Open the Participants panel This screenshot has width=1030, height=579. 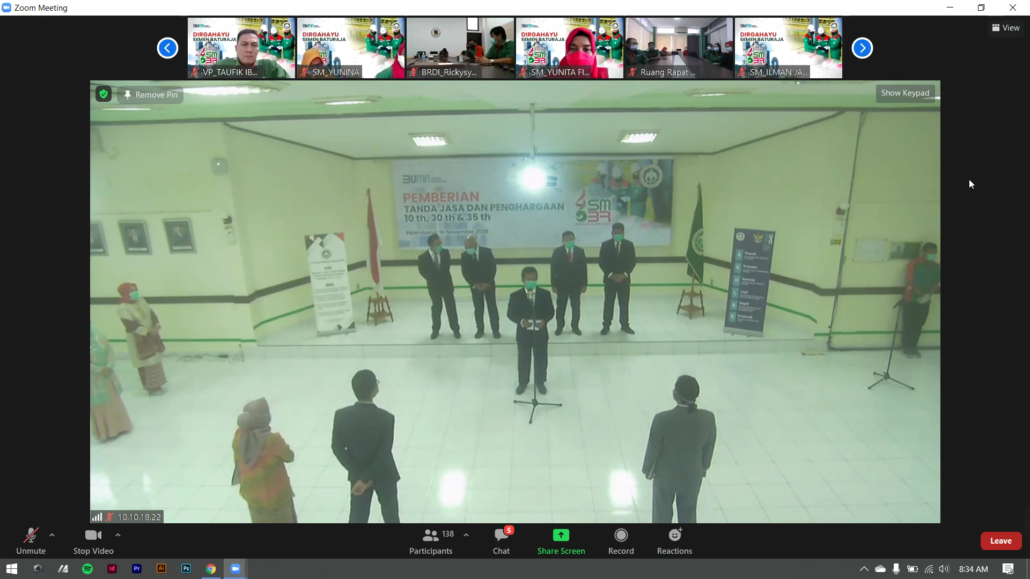(x=431, y=540)
